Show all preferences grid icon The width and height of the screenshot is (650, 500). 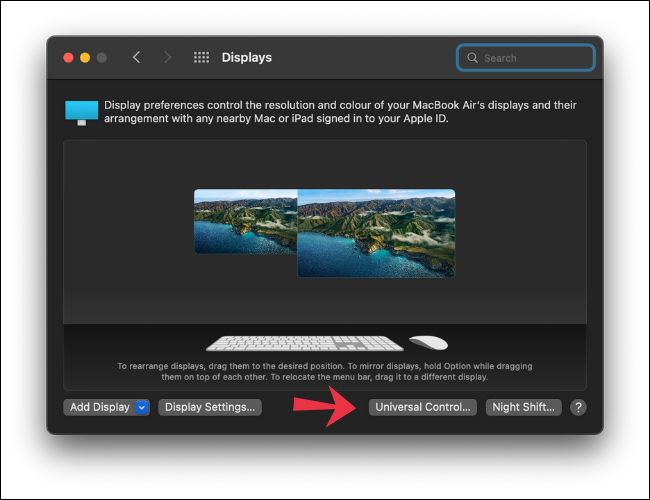(x=201, y=57)
